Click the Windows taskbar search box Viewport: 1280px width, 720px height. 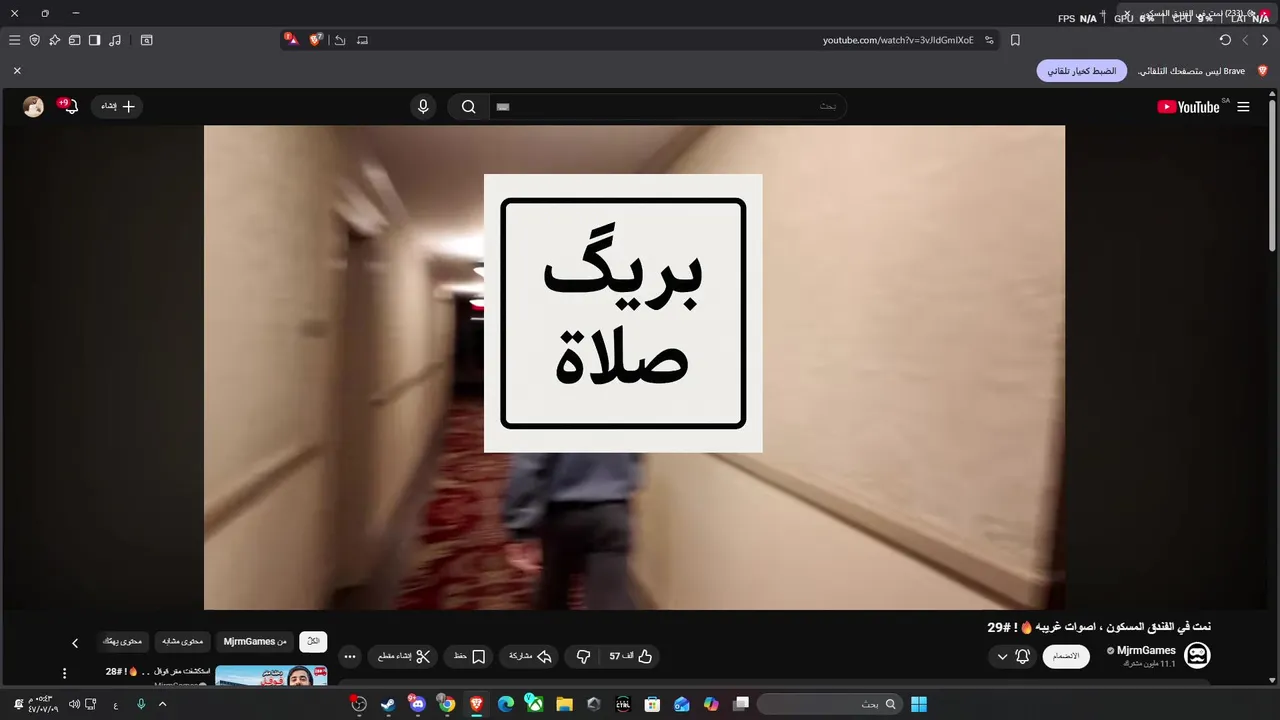tap(829, 704)
